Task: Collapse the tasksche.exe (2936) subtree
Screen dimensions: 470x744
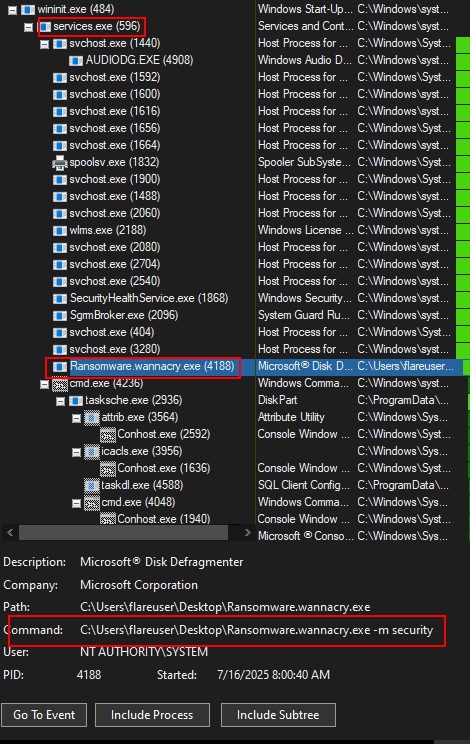Action: pos(60,401)
